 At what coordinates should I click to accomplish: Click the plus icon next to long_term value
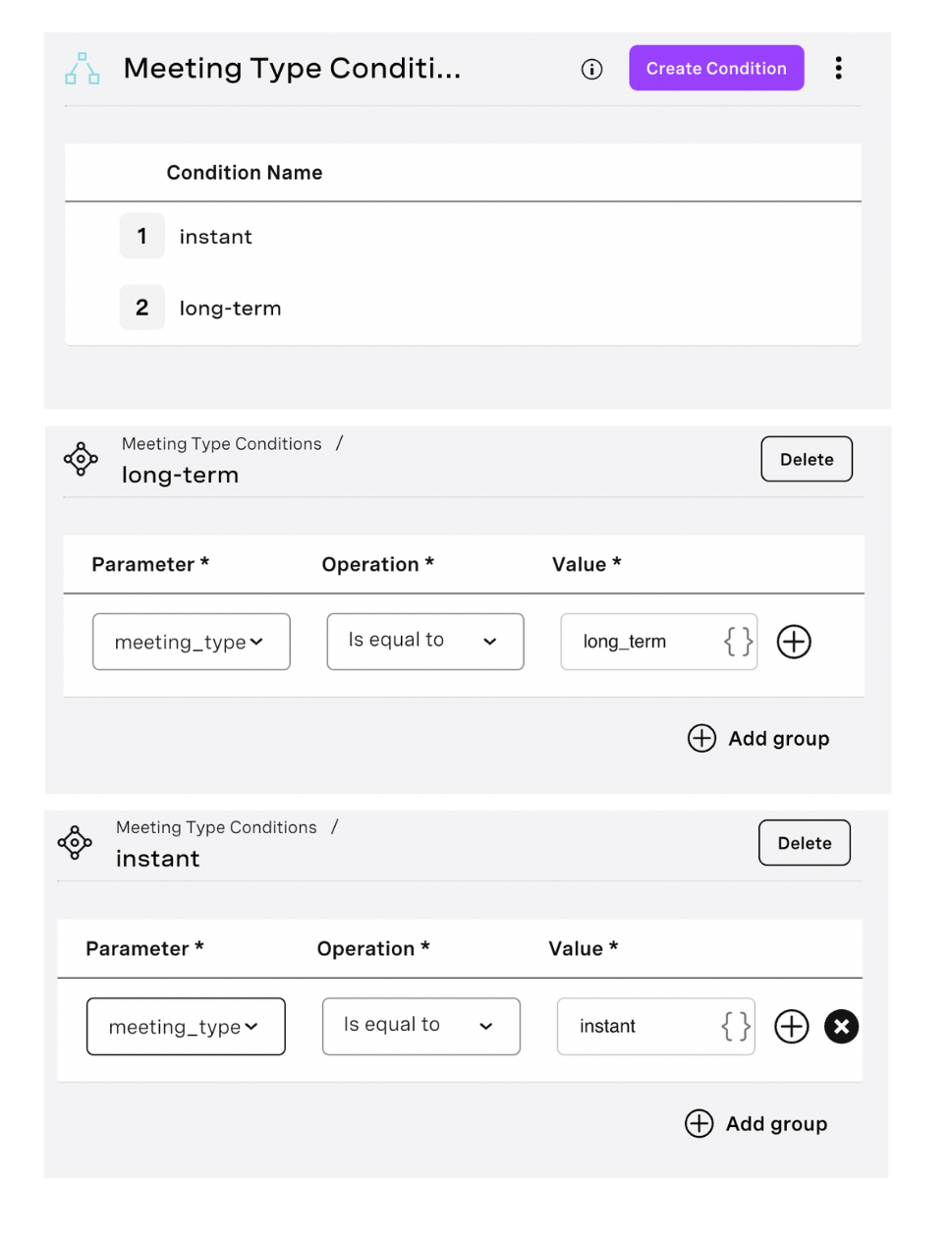[x=794, y=642]
